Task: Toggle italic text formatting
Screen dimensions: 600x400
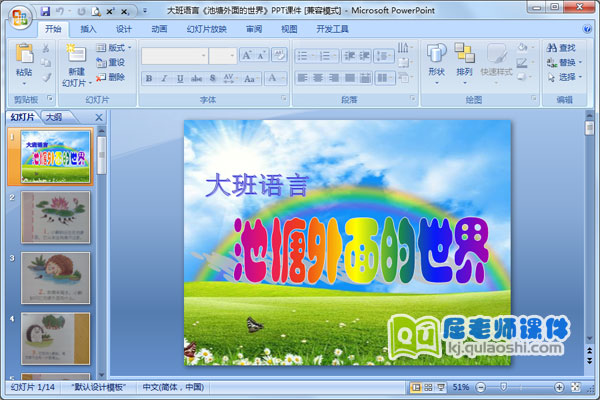Action: [165, 78]
